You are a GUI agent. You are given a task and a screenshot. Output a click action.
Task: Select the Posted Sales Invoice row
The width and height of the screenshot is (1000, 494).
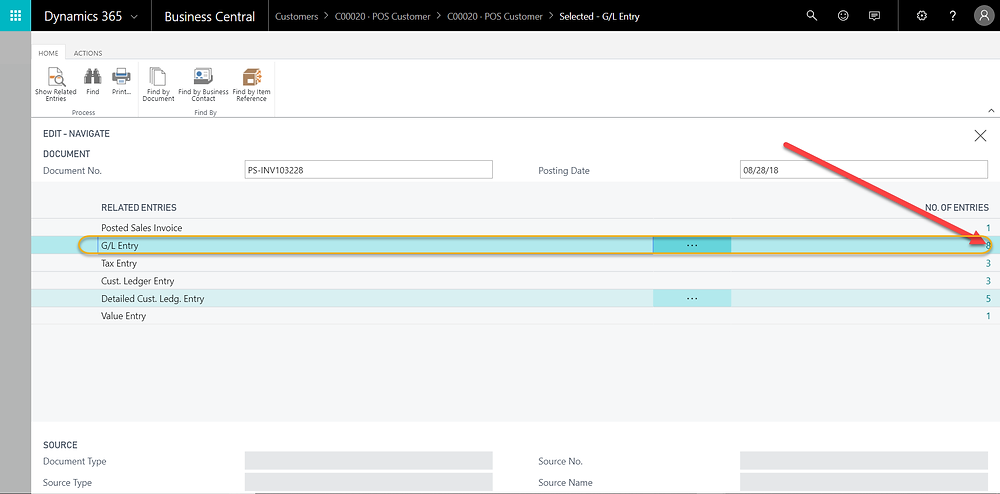515,228
